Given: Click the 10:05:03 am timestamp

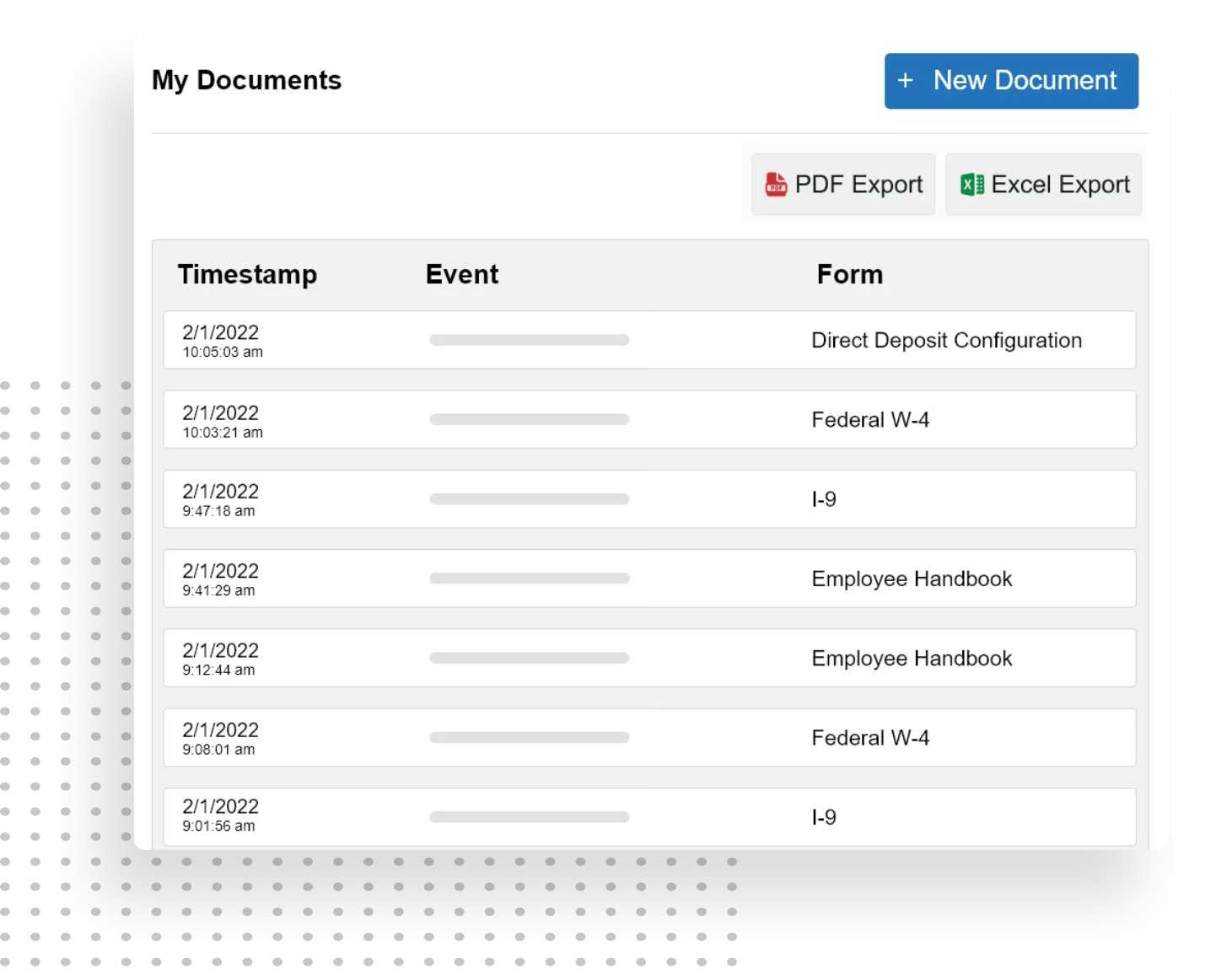Looking at the screenshot, I should [x=223, y=353].
